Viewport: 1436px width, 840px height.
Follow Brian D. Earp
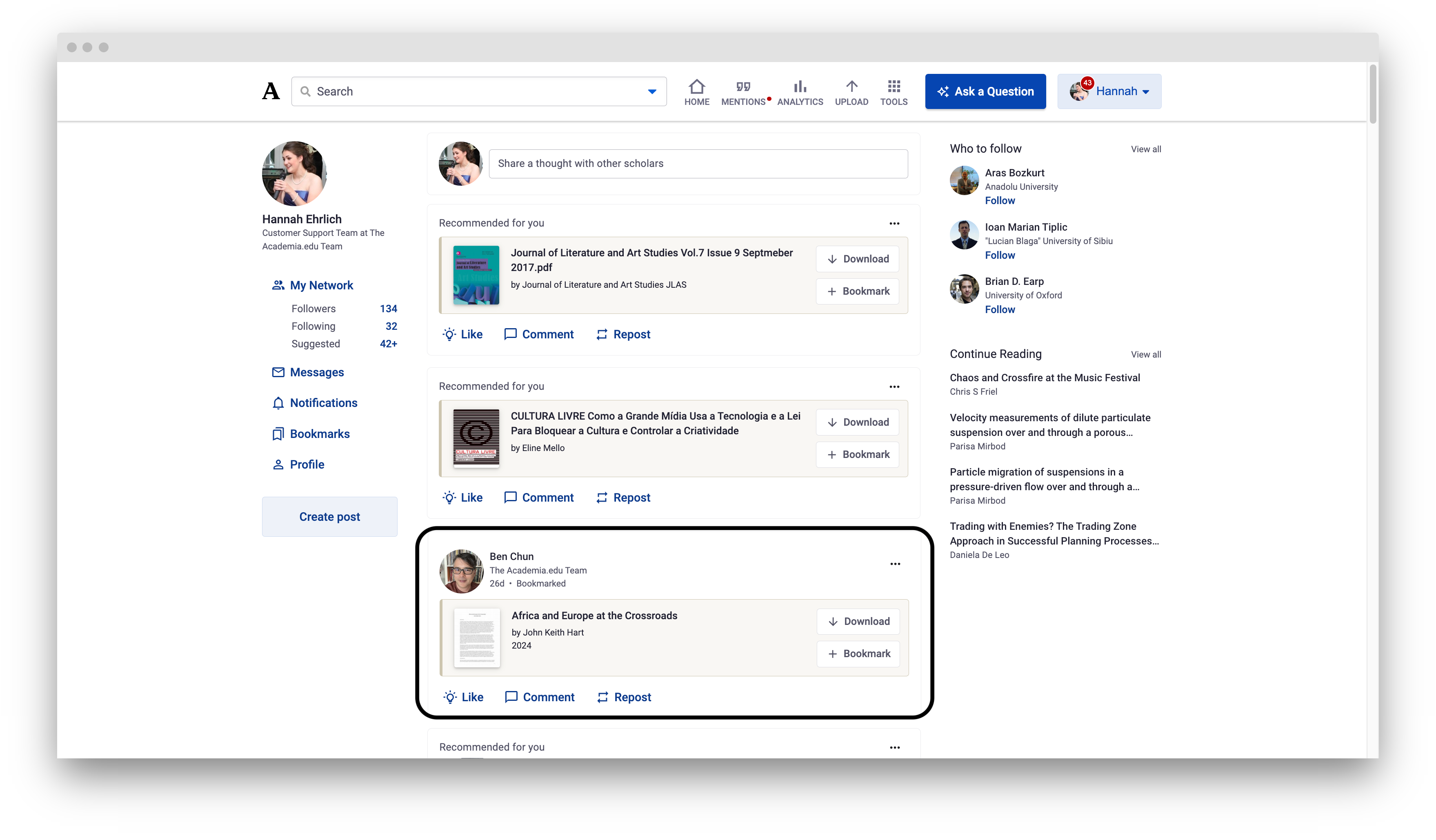1000,309
